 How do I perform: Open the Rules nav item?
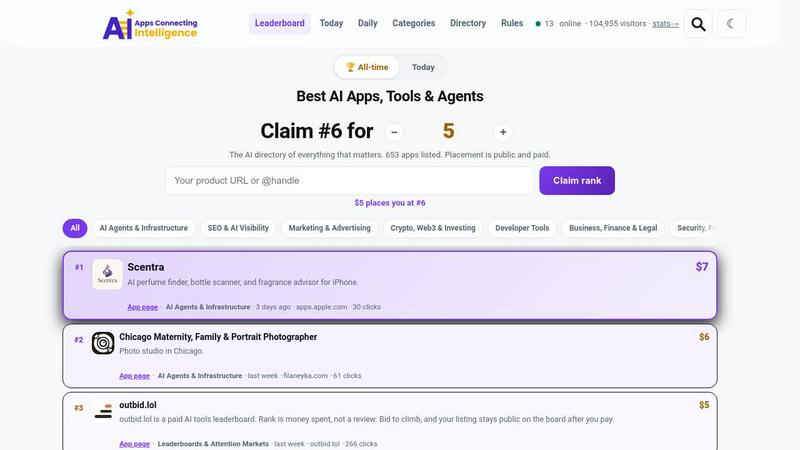pyautogui.click(x=512, y=23)
